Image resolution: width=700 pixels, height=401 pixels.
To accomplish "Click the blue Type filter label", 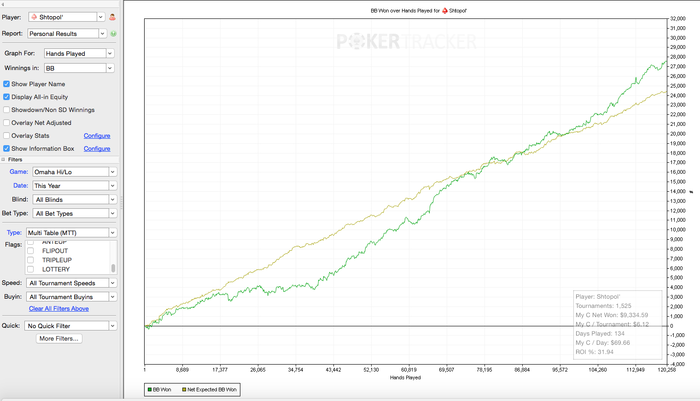I will [x=14, y=233].
